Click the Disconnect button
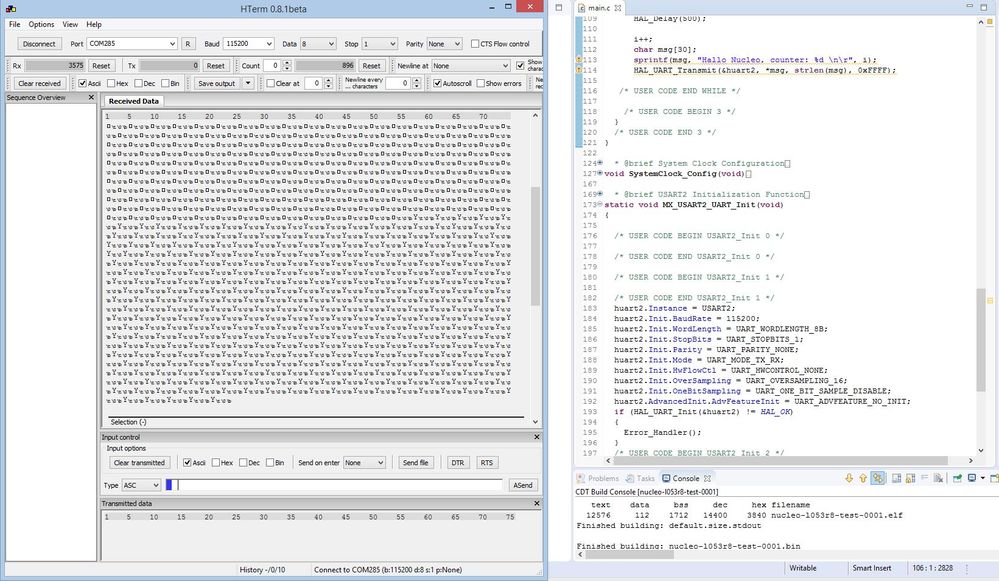 pyautogui.click(x=39, y=44)
